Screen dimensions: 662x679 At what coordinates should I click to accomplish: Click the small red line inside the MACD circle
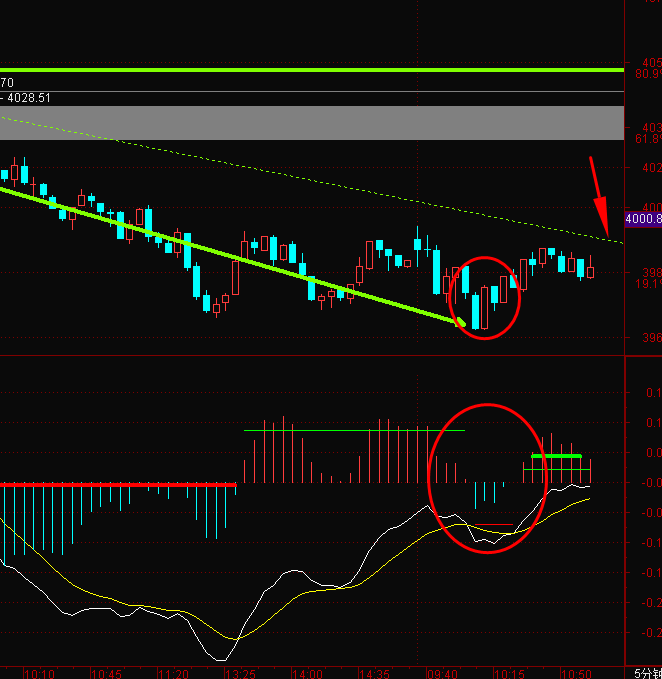point(494,524)
